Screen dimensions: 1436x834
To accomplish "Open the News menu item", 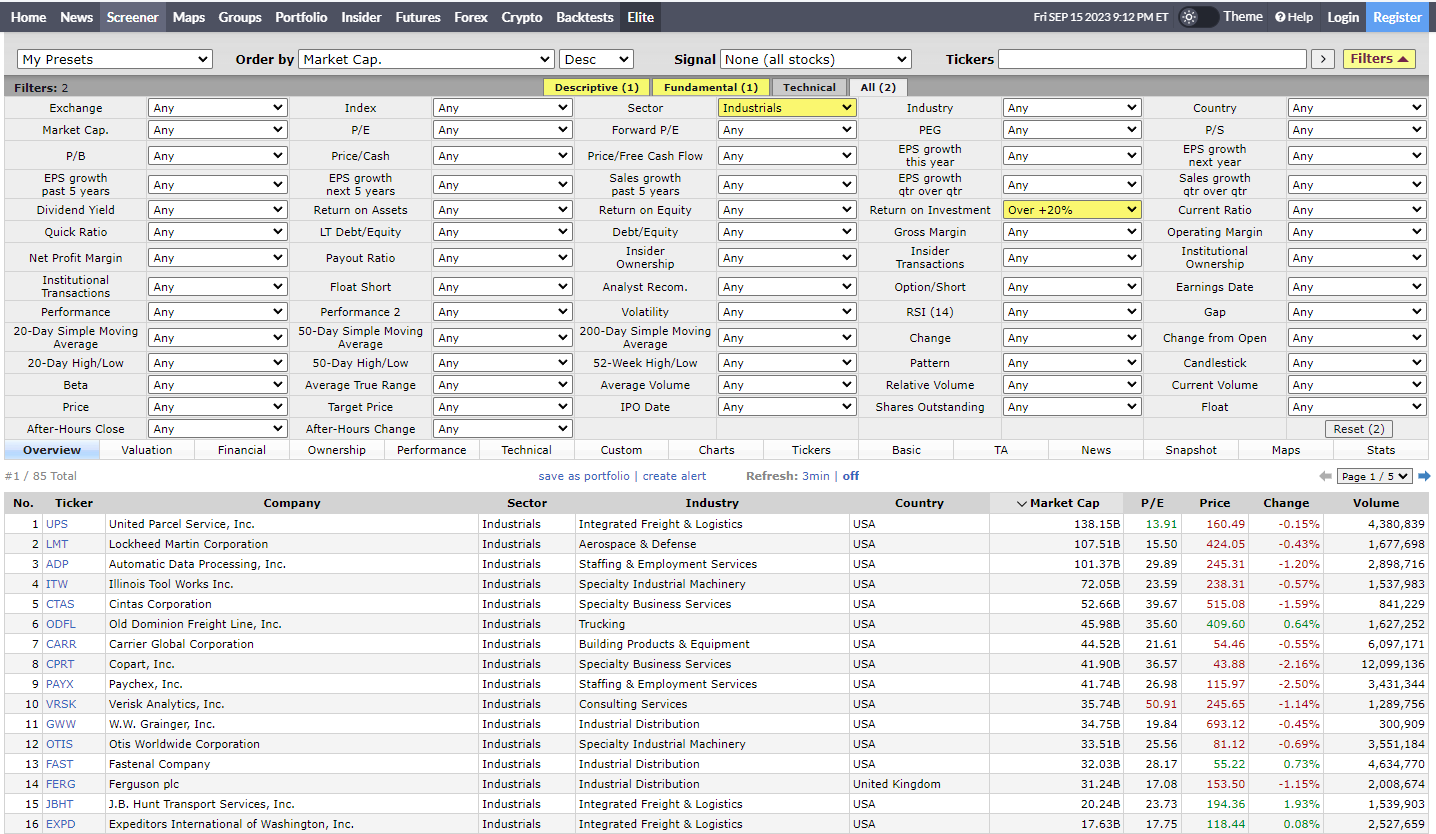I will (x=77, y=17).
